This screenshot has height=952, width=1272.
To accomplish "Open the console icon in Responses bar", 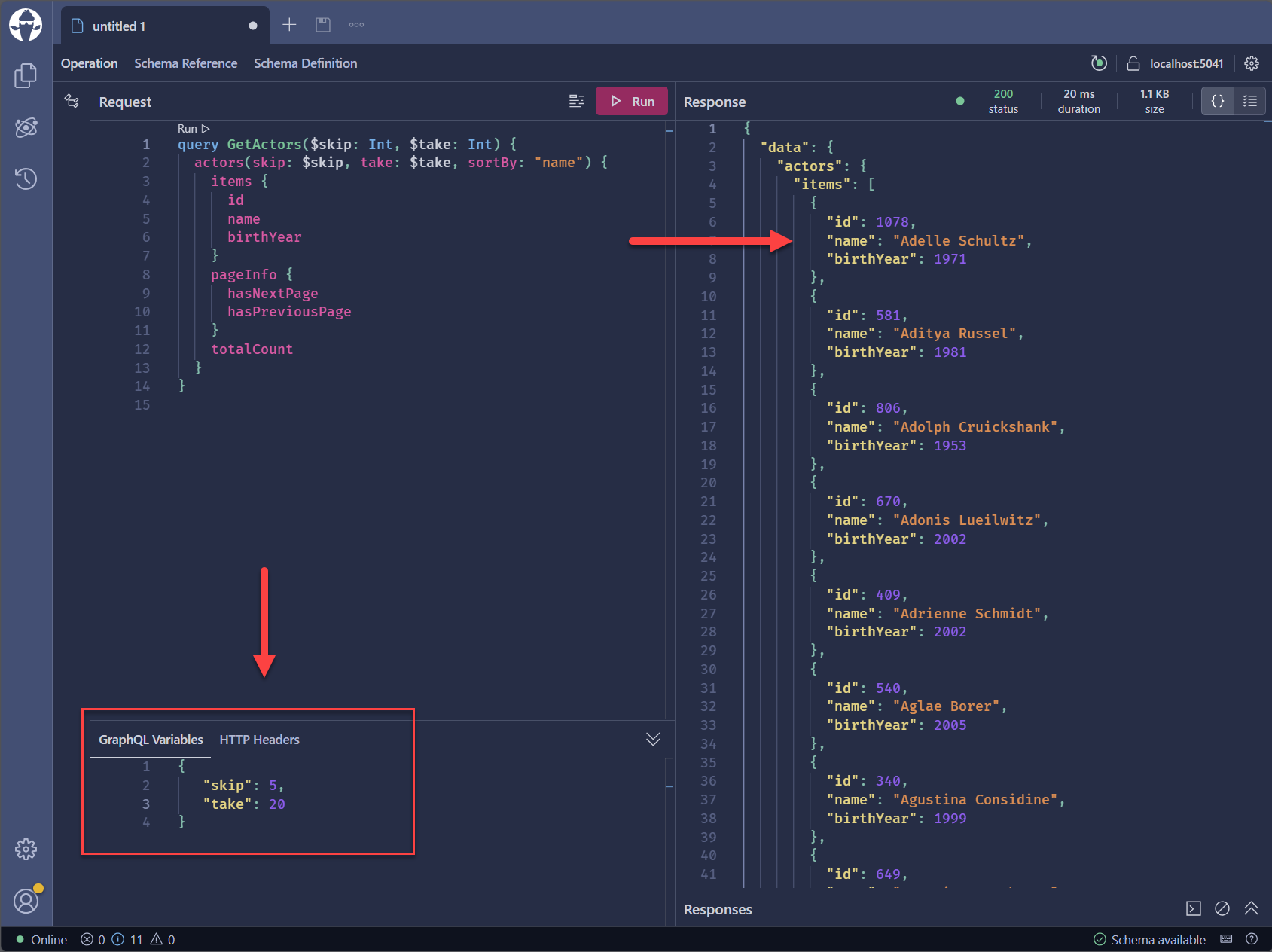I will (x=1192, y=909).
